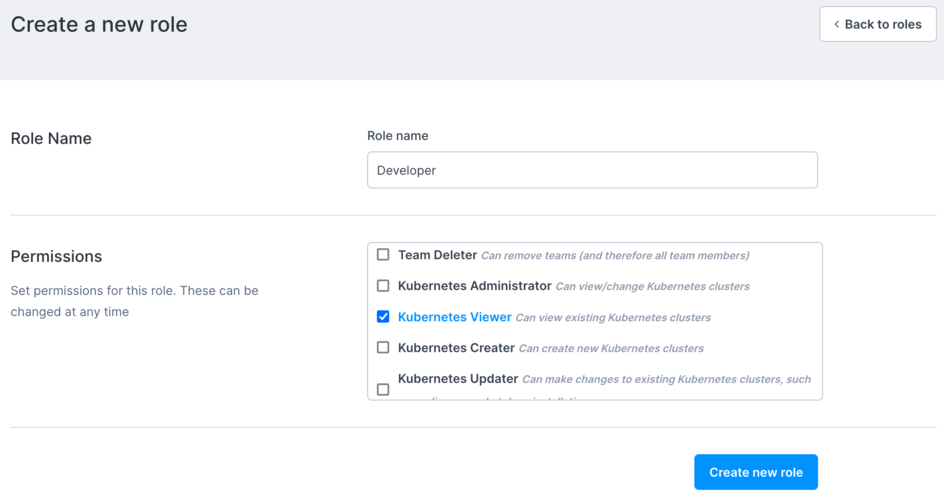Enable the Team Deleter permission checkbox

click(x=383, y=255)
